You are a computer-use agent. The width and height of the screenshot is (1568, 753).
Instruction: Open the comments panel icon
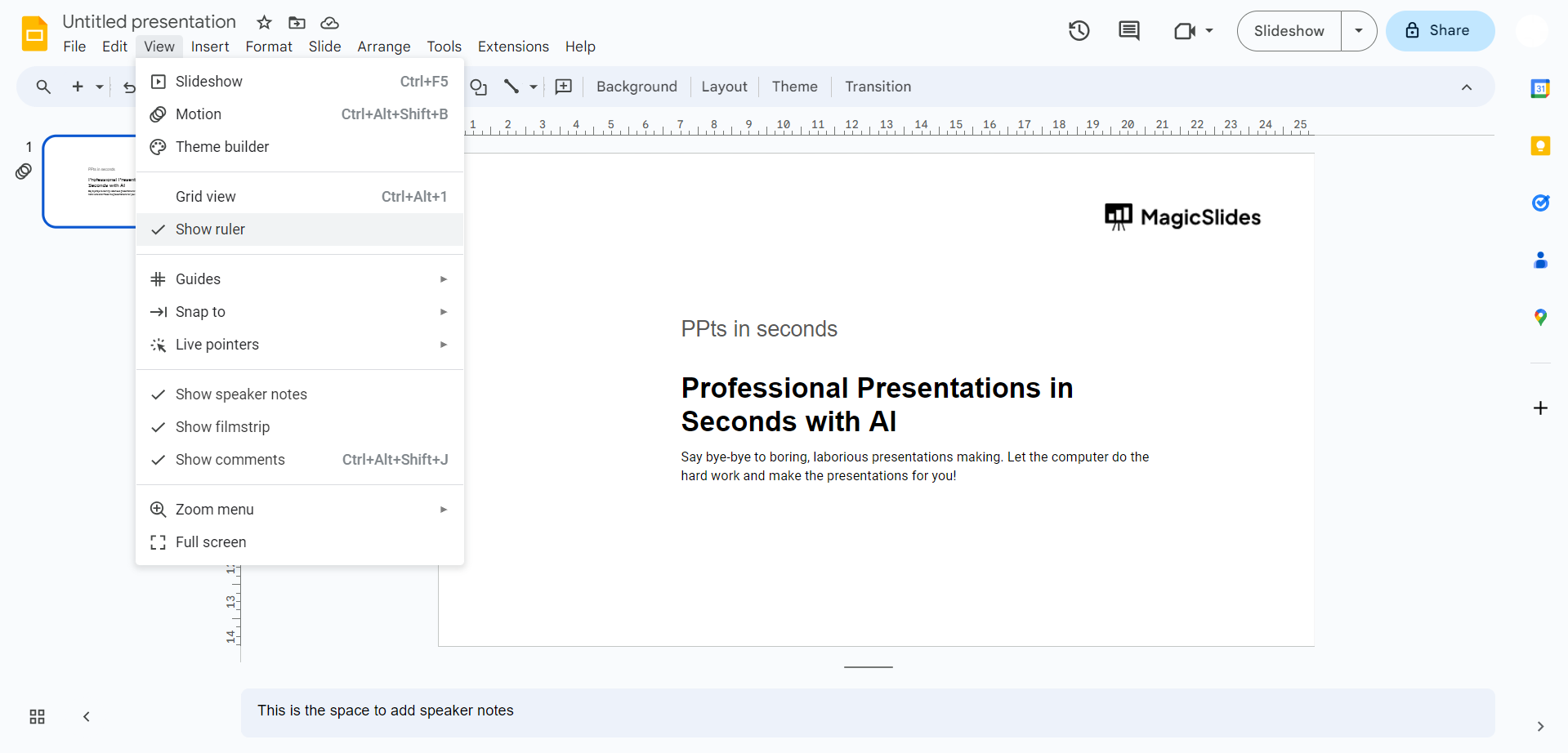point(1128,31)
